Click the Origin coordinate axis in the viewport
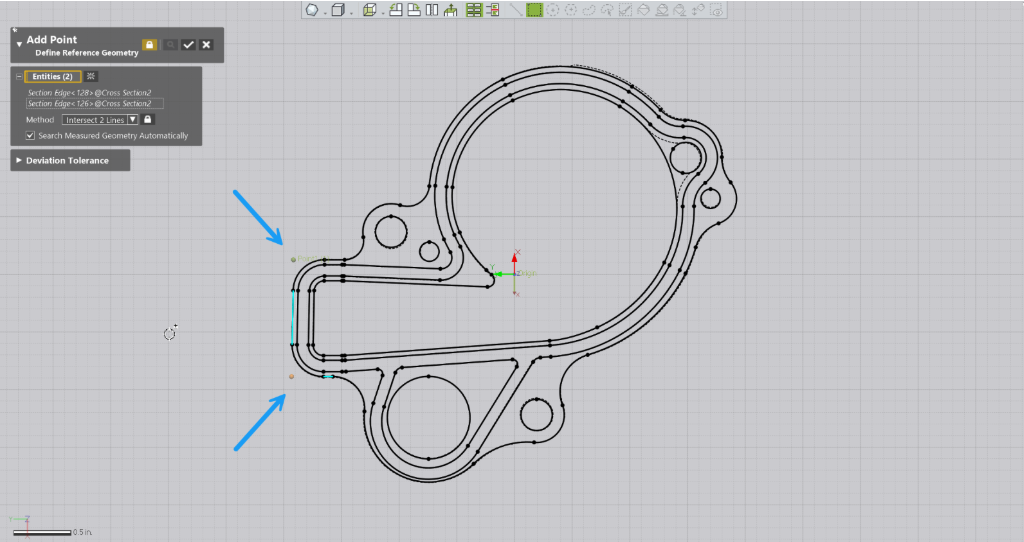Image resolution: width=1024 pixels, height=542 pixels. [x=515, y=274]
